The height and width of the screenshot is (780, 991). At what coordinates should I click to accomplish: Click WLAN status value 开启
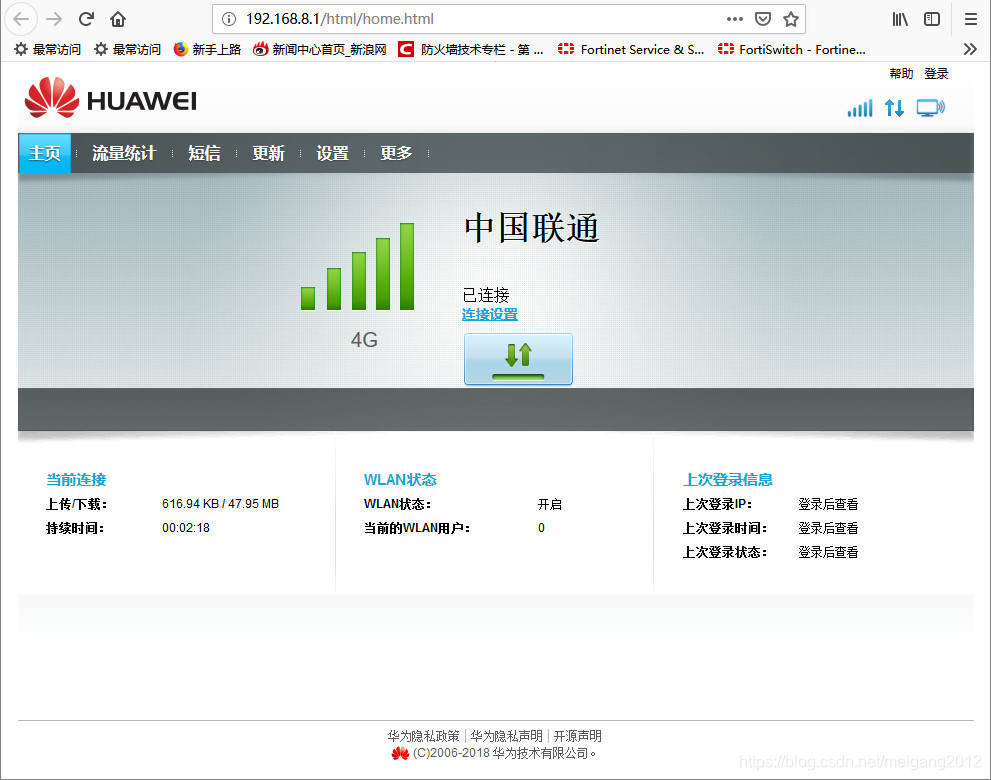(x=549, y=504)
